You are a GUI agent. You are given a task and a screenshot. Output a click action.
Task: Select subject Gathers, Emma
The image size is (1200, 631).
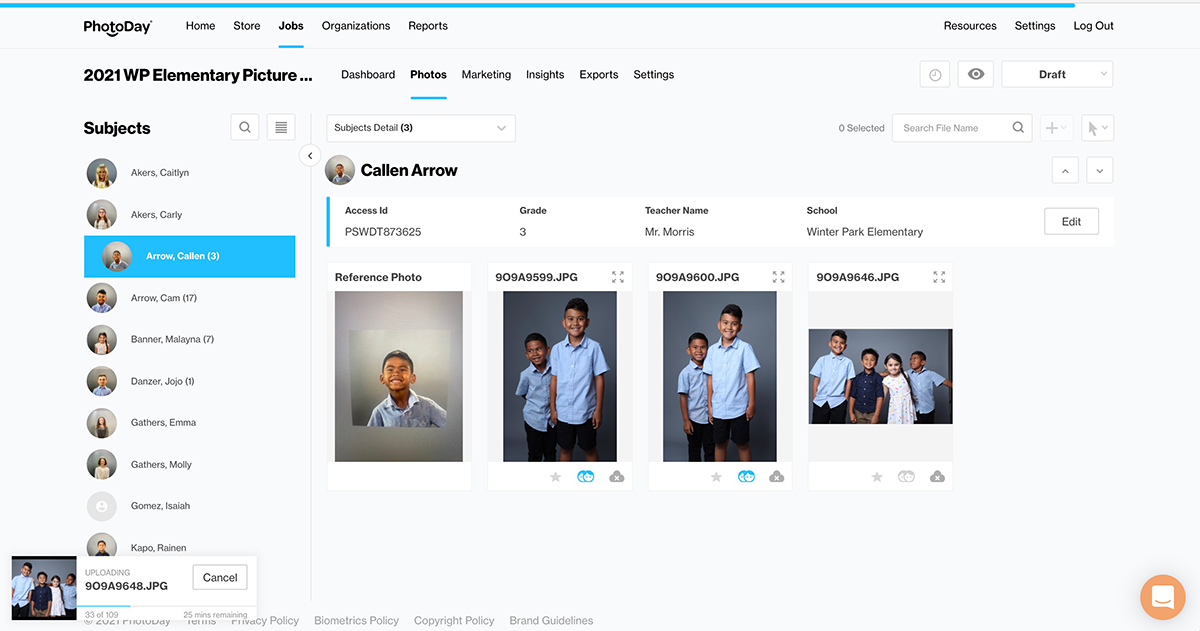point(189,423)
